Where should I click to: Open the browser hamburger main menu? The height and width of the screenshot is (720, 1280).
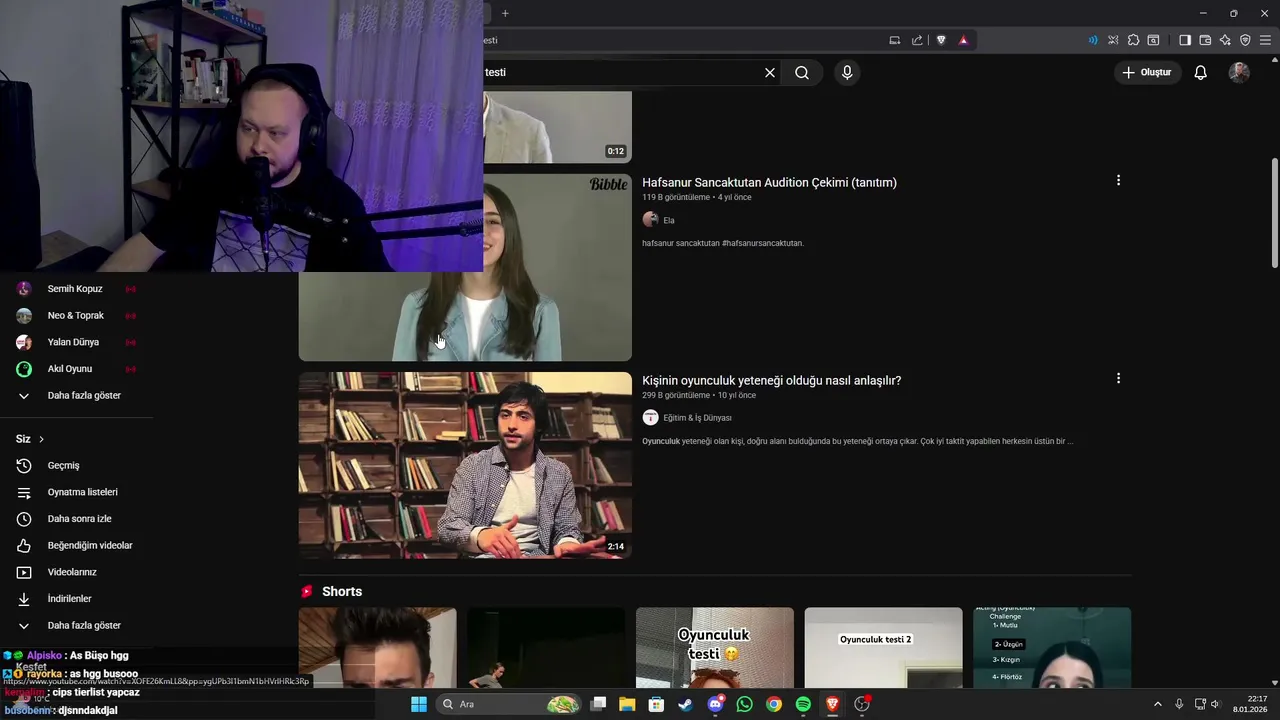point(1266,40)
